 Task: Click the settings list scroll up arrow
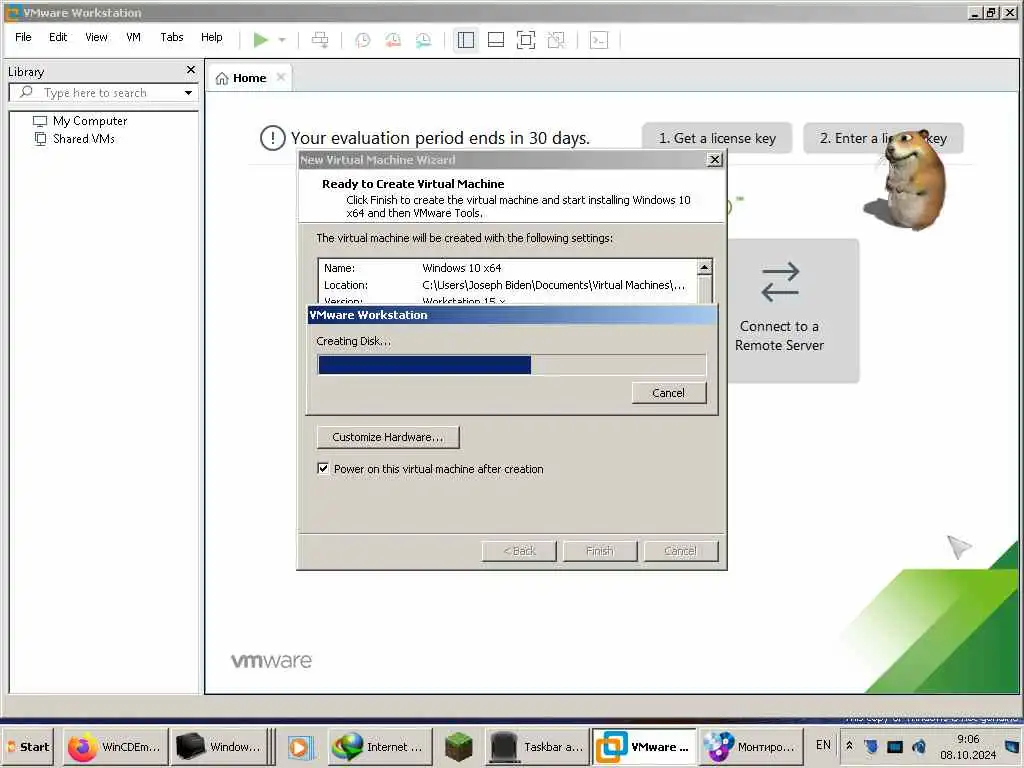705,267
